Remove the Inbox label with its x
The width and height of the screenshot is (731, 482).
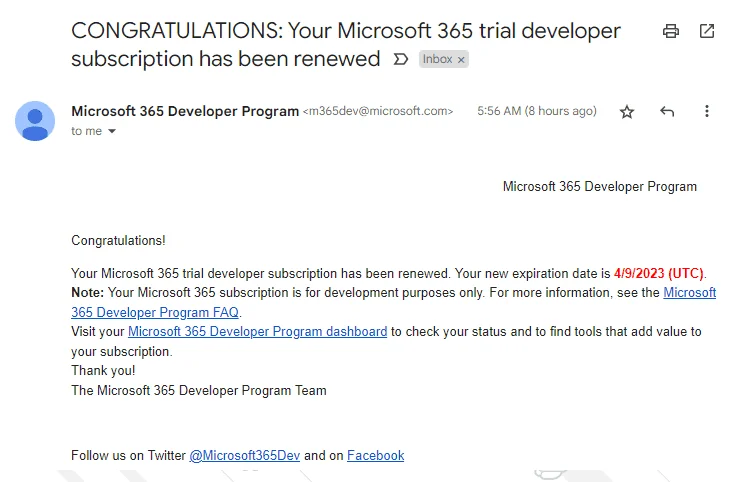[x=461, y=60]
